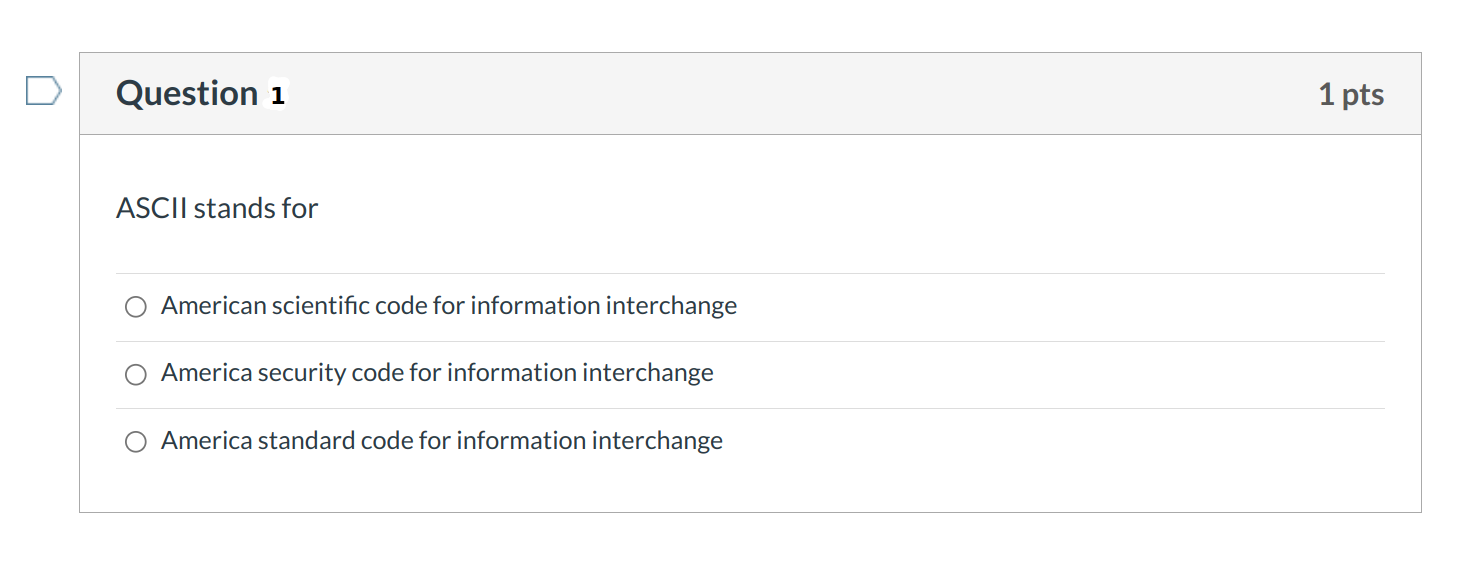Screen dimensions: 1476x568
Task: Click the '1 pts' points label
Action: point(1350,95)
